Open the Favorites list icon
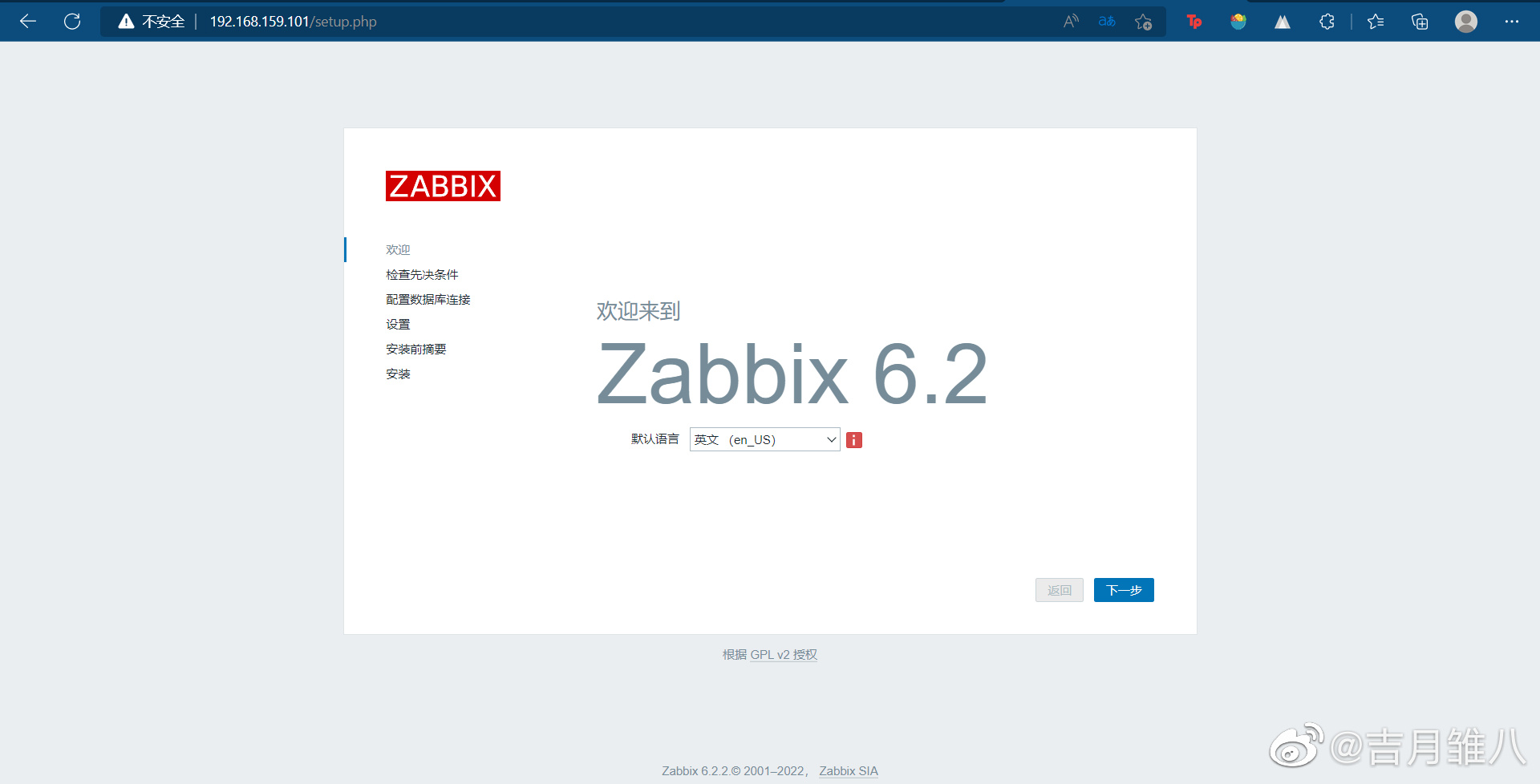 pyautogui.click(x=1376, y=22)
